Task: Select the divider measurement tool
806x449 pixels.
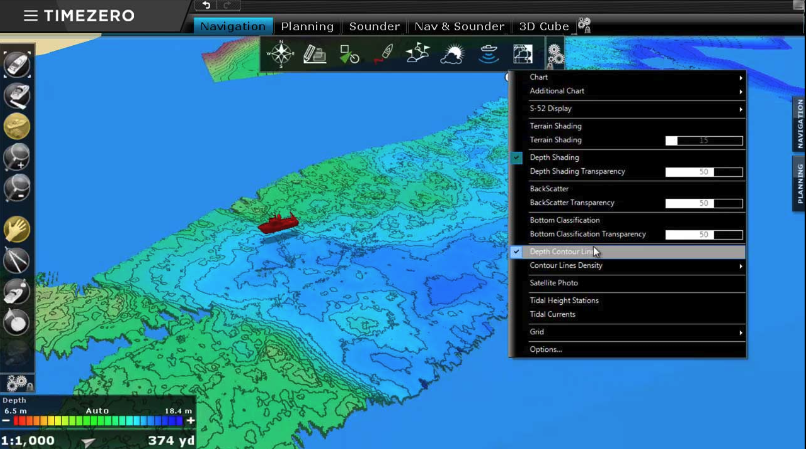Action: [x=17, y=261]
